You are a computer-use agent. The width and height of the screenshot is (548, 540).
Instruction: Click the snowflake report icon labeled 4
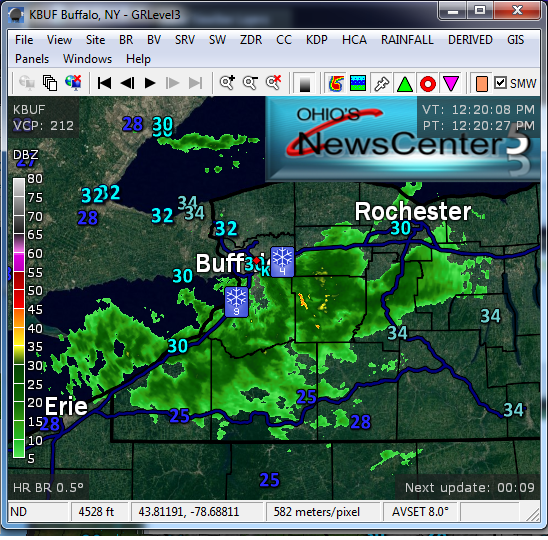pos(282,261)
